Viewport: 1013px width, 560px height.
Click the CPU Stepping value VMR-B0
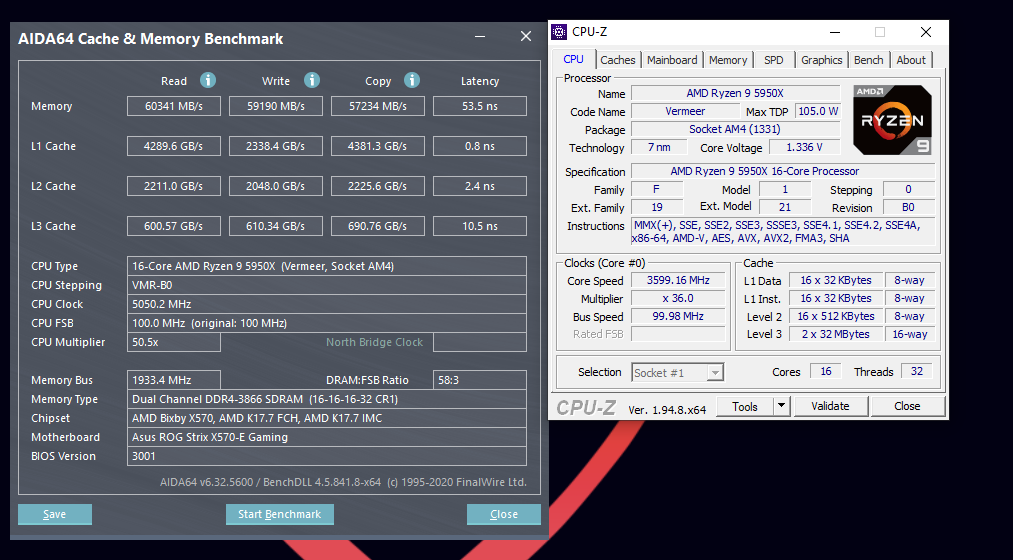click(327, 285)
